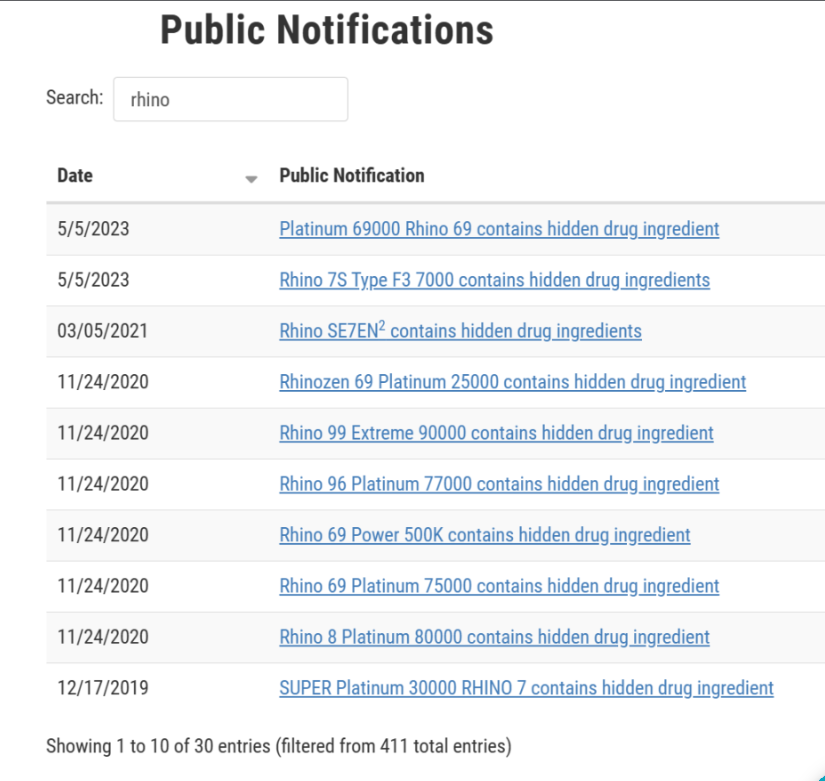The image size is (825, 781).
Task: Open Rhino 69 Platinum 75000 link
Action: click(x=499, y=586)
